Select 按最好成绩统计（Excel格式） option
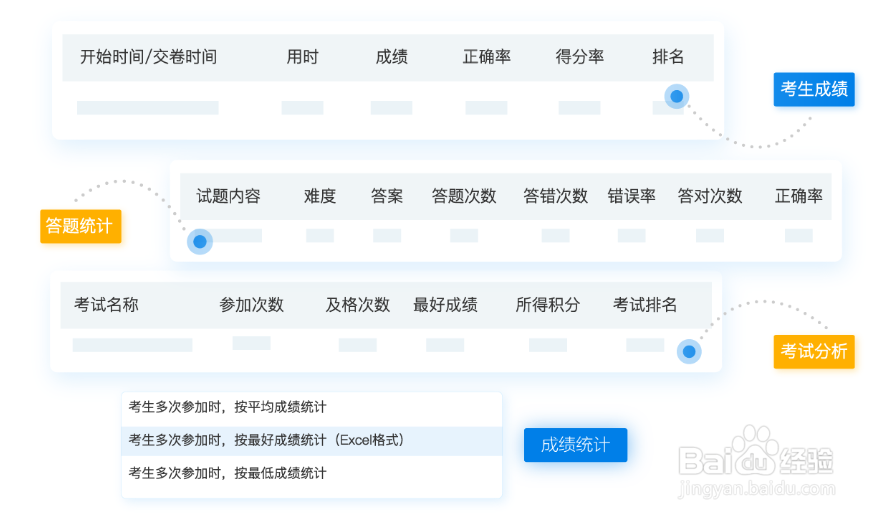The image size is (884, 519). click(311, 441)
